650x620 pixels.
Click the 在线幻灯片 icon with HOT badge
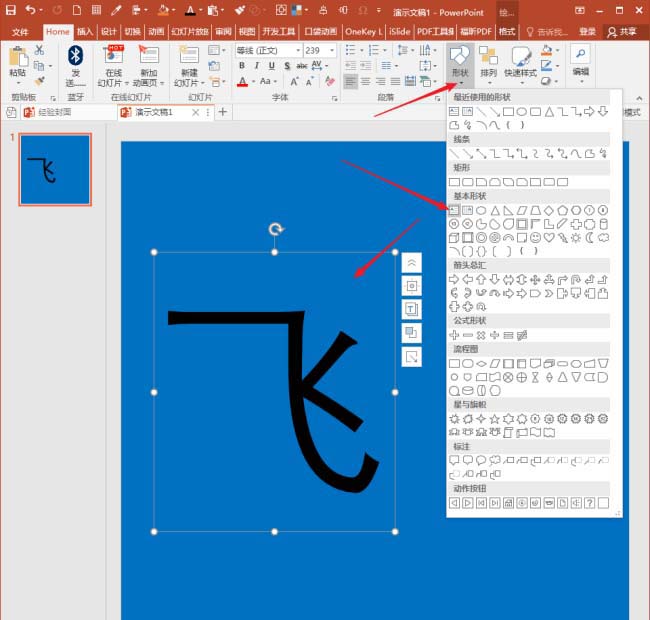tap(114, 55)
